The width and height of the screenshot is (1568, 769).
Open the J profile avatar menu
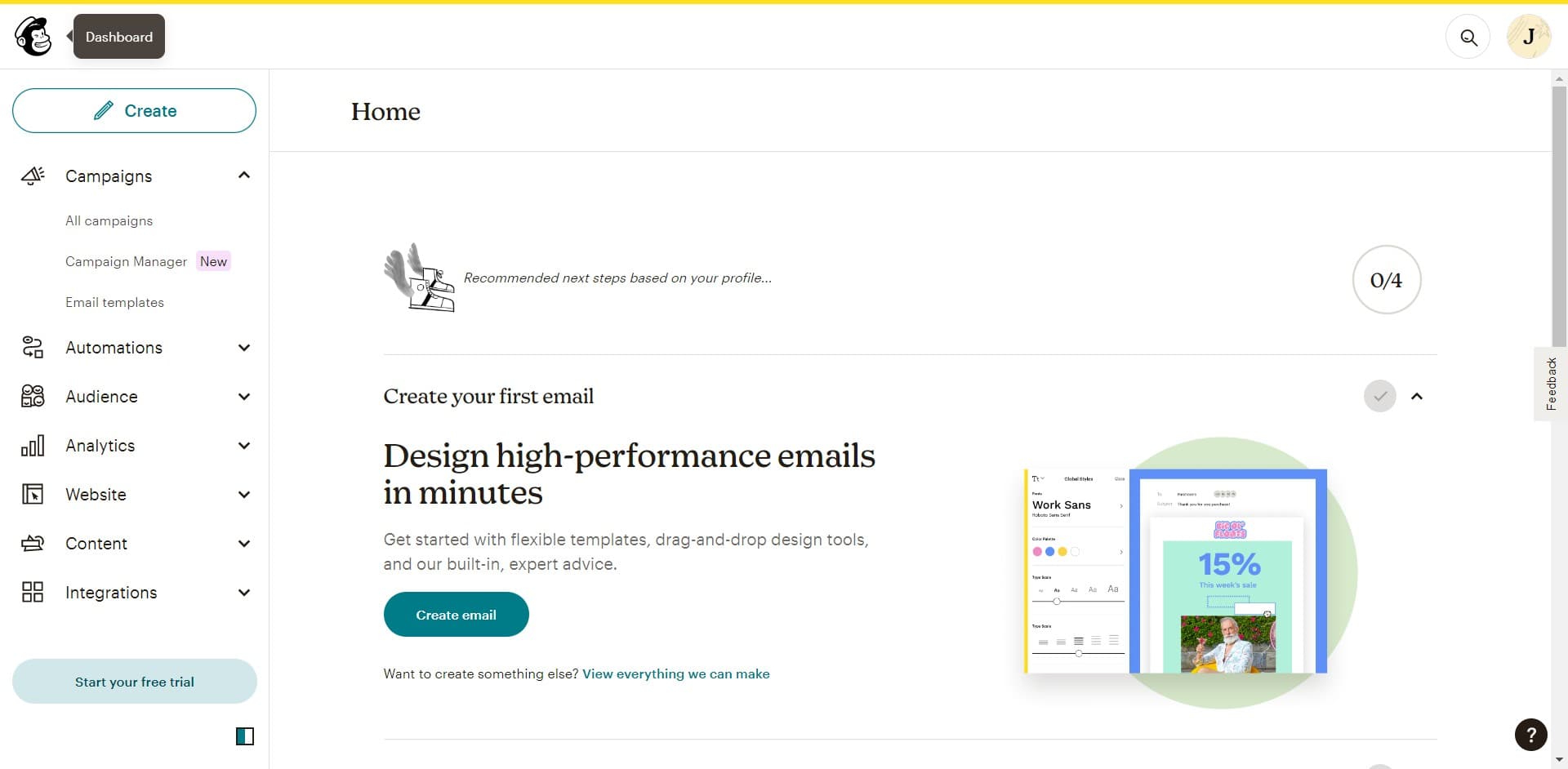coord(1528,36)
